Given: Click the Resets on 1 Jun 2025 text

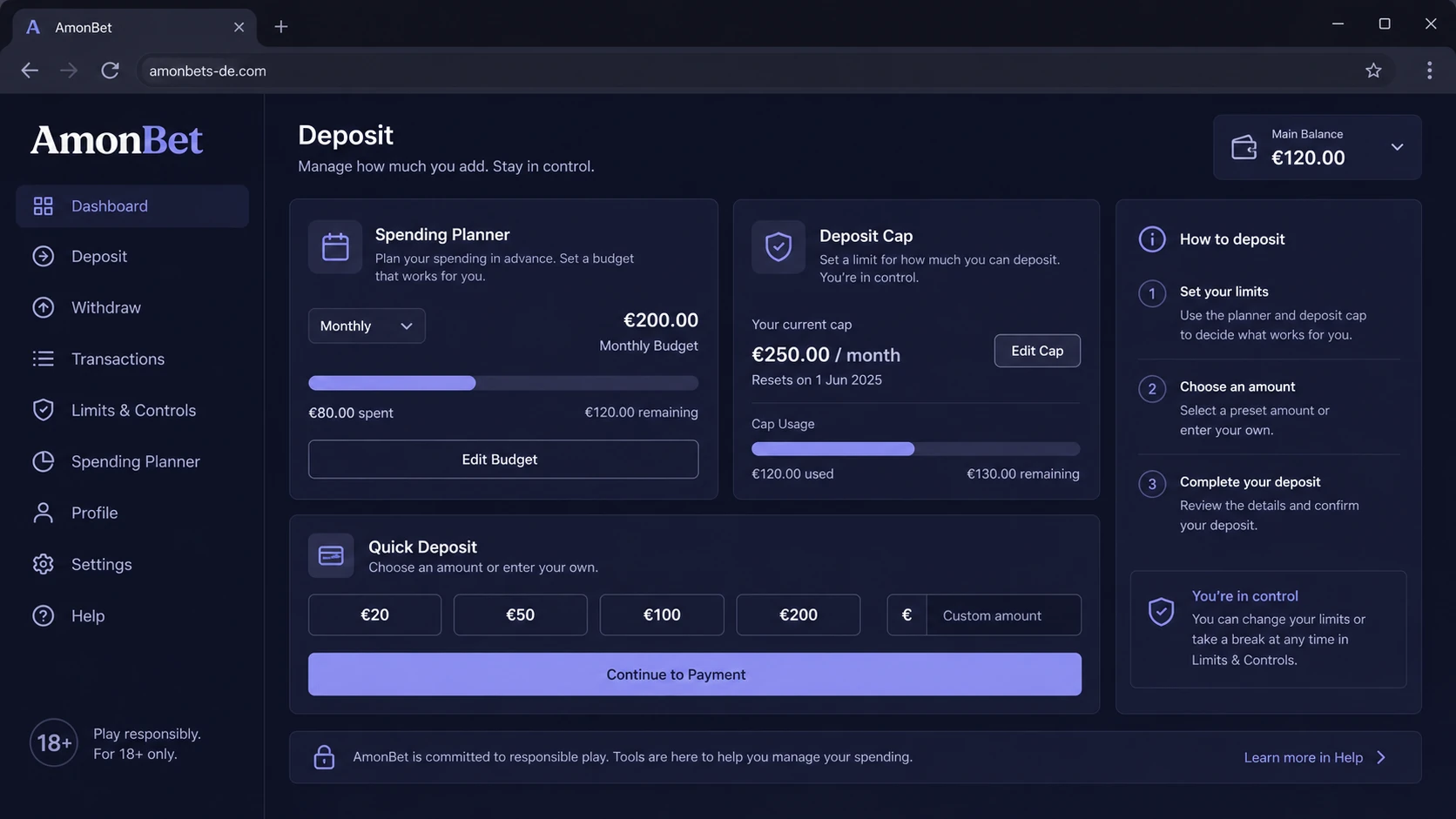Looking at the screenshot, I should click(817, 380).
